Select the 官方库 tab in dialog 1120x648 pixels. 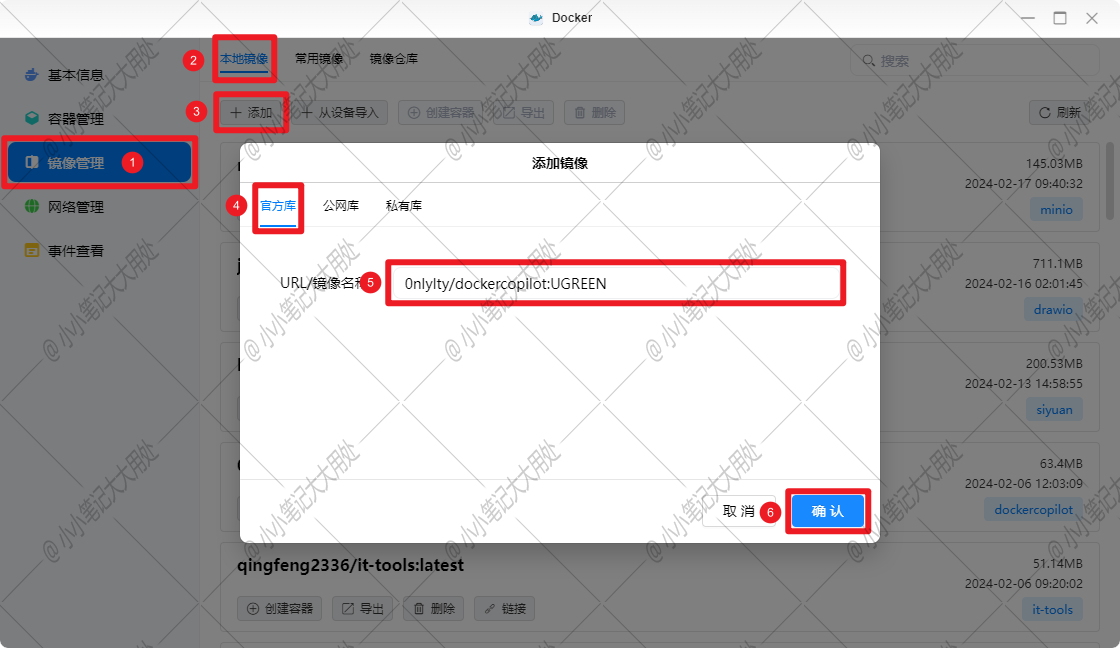[278, 206]
